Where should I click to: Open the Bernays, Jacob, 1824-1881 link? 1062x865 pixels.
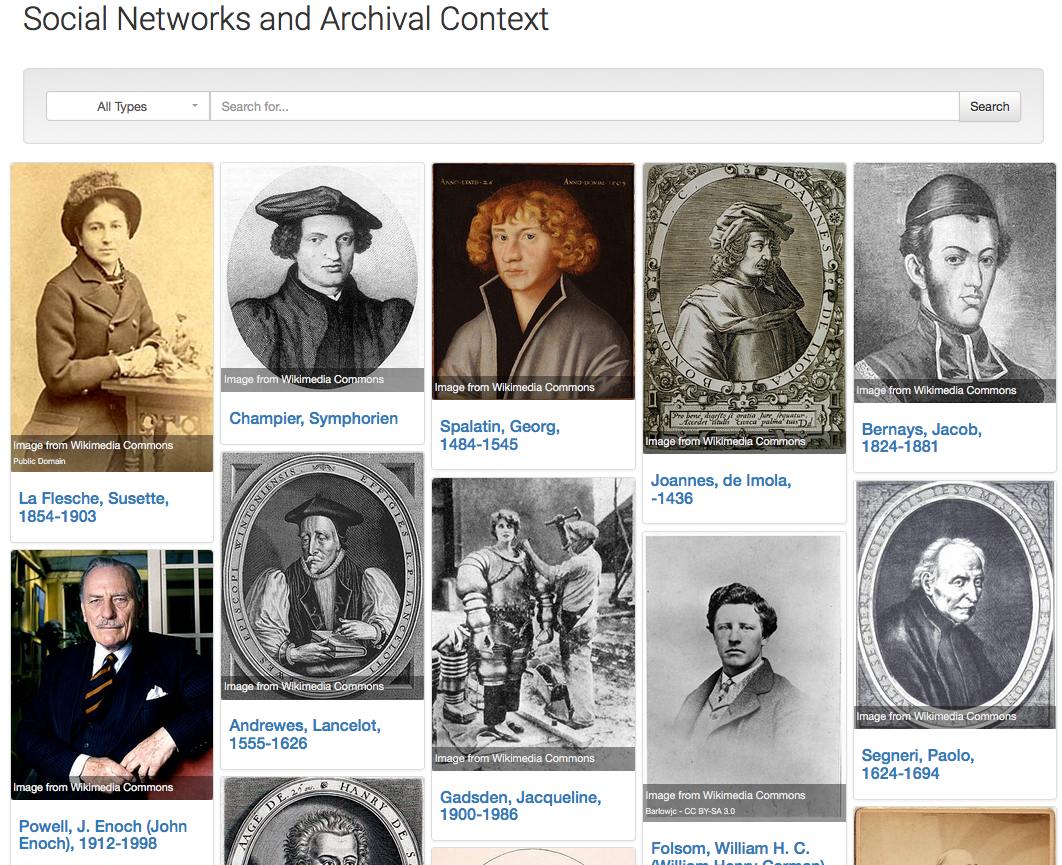click(921, 438)
